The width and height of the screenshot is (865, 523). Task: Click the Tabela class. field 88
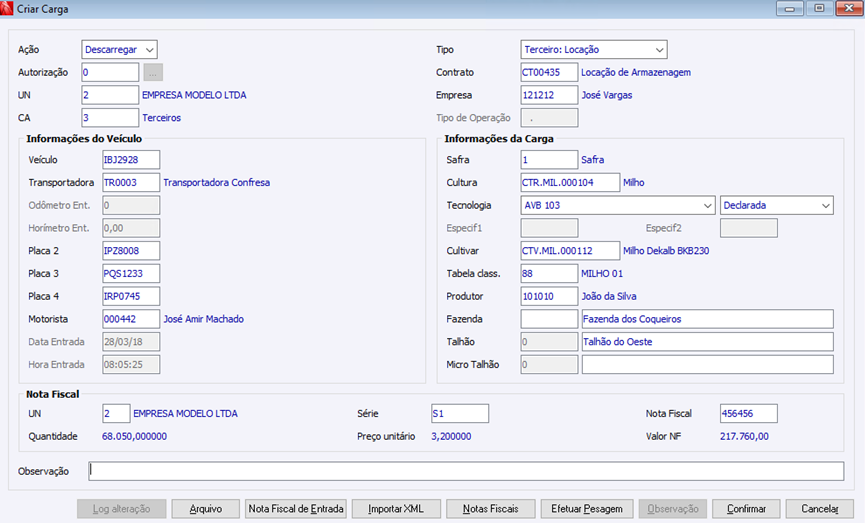[549, 273]
